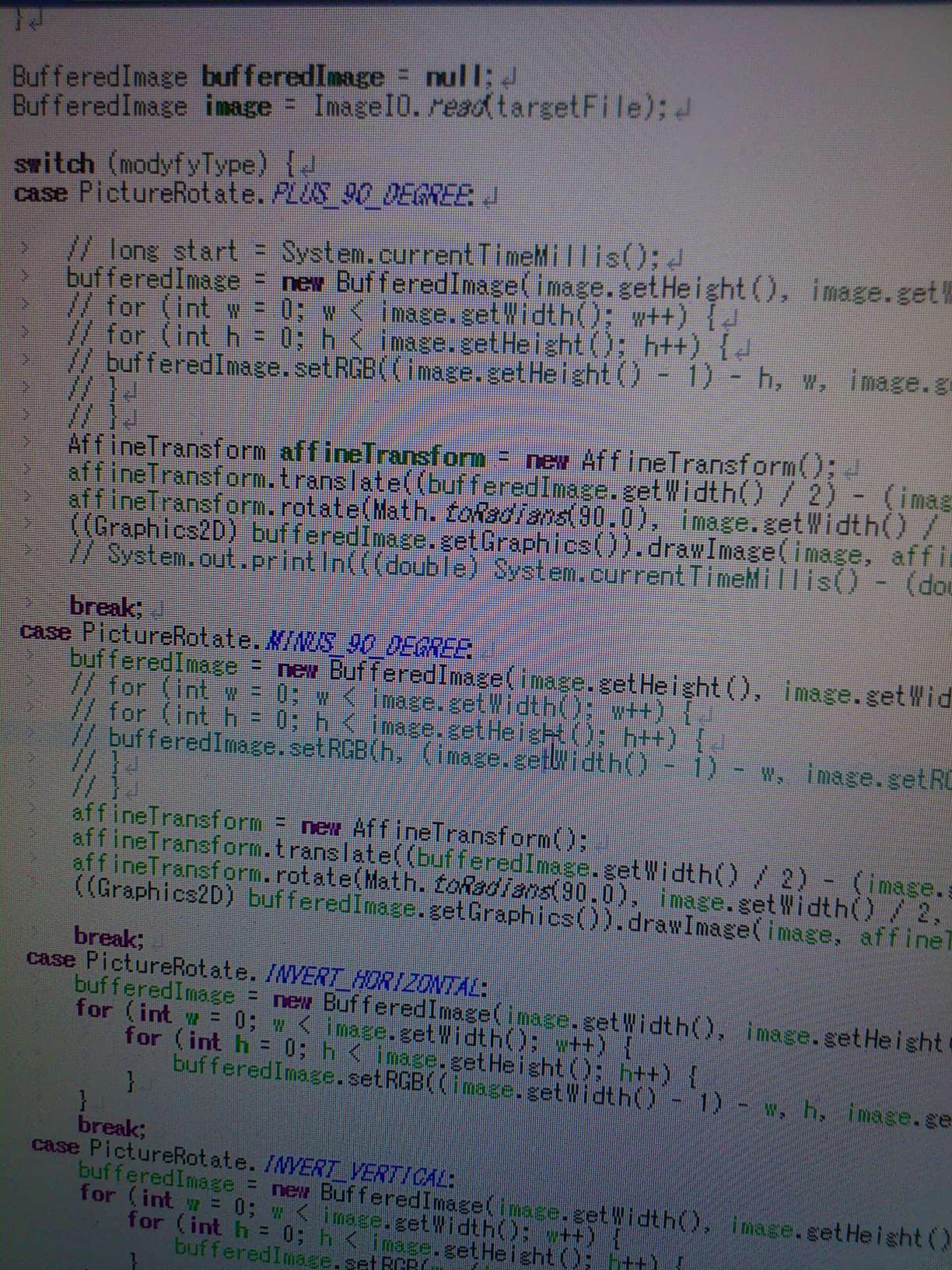
Task: Place cursor on the switch keyword
Action: pos(54,164)
